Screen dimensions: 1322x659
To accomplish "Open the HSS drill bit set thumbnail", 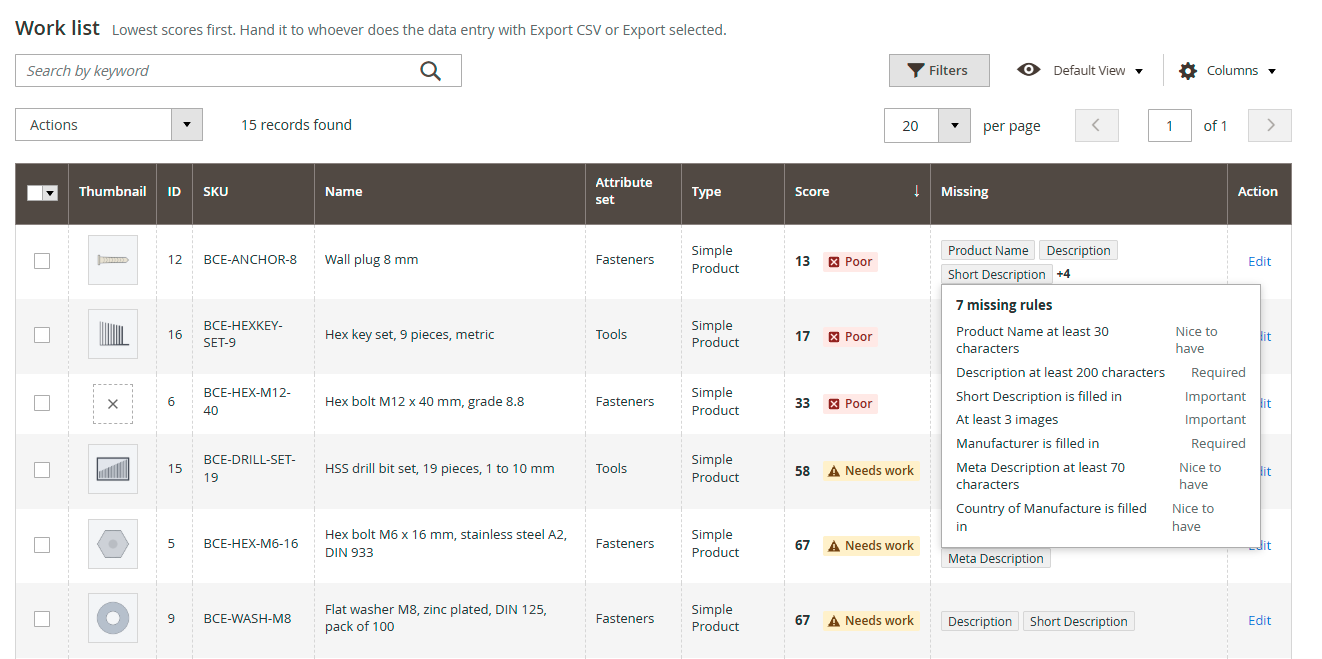I will (113, 469).
